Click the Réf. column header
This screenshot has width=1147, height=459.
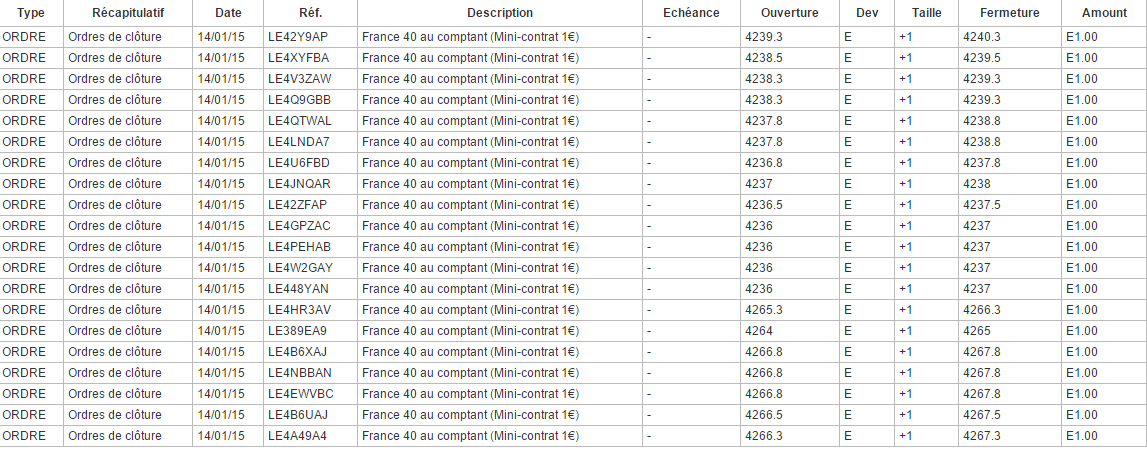click(310, 13)
